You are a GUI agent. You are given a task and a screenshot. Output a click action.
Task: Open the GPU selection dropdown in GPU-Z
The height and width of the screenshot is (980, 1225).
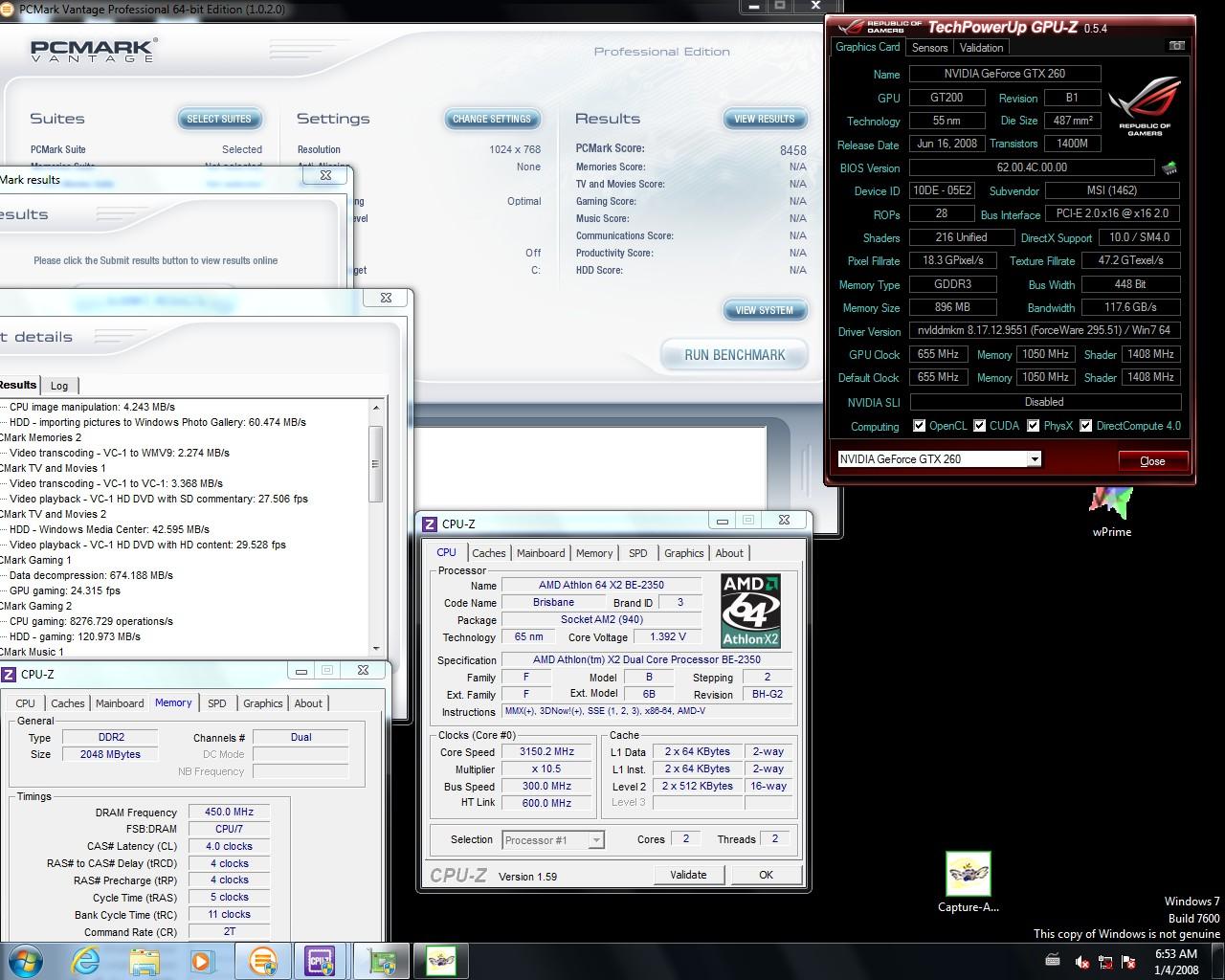[1034, 459]
